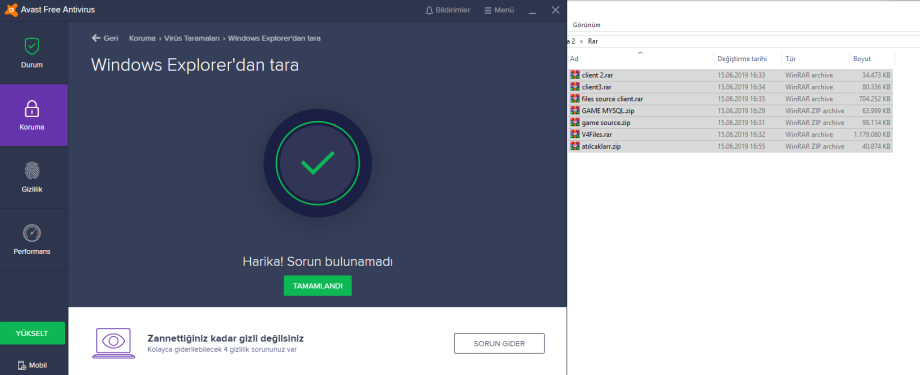Select the file name client3.rar
This screenshot has height=375, width=920.
pos(596,87)
